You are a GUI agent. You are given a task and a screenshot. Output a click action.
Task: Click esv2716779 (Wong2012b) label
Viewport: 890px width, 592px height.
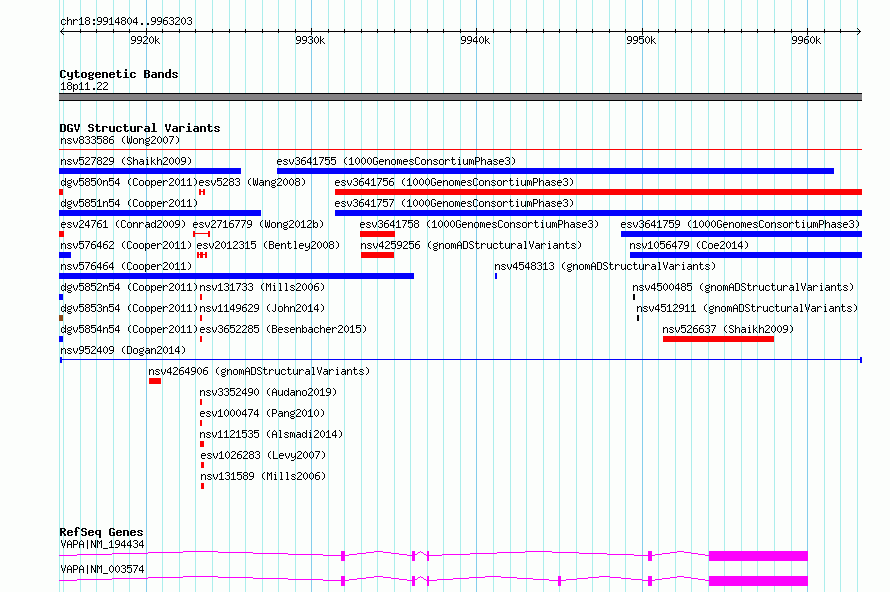click(x=258, y=224)
